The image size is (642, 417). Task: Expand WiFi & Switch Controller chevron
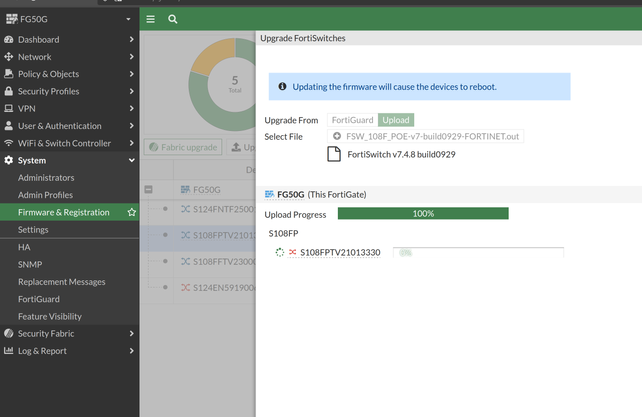(131, 143)
